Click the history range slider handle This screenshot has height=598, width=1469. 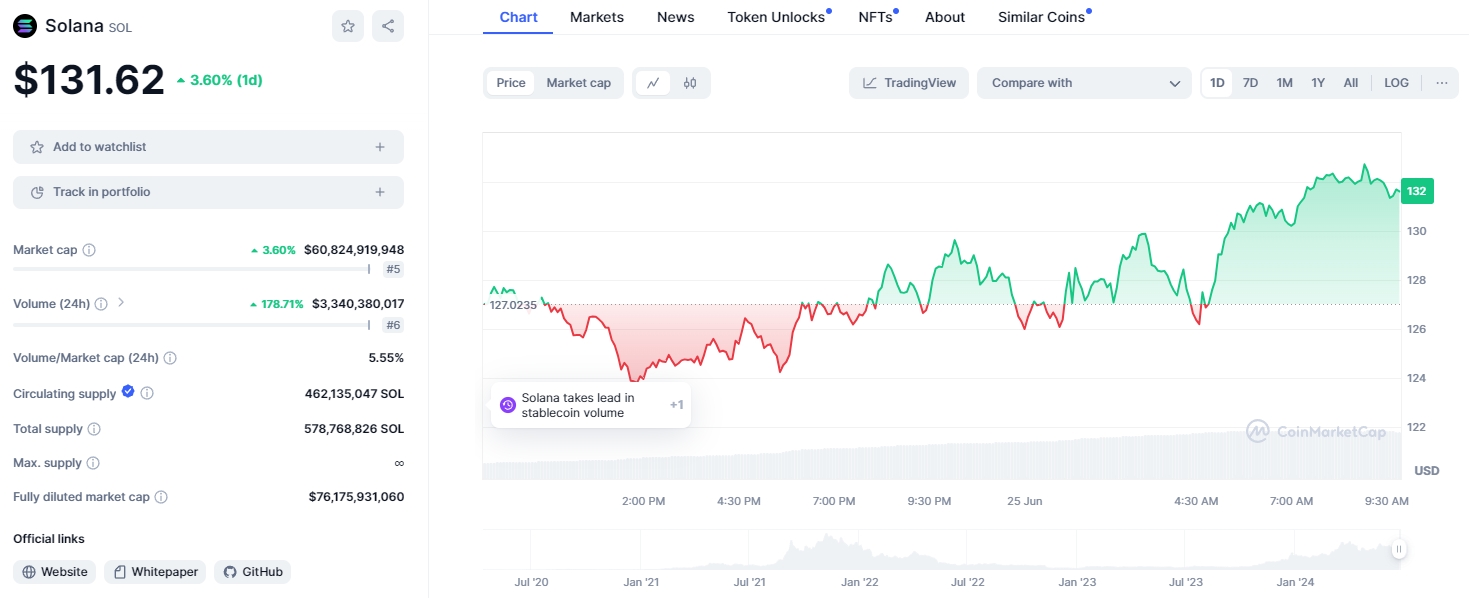coord(1399,548)
